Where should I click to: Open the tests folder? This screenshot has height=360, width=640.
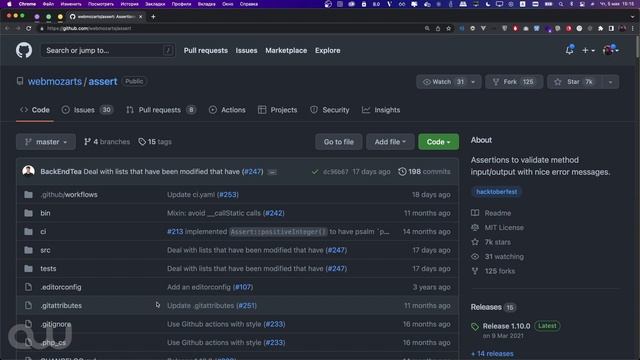(48, 269)
